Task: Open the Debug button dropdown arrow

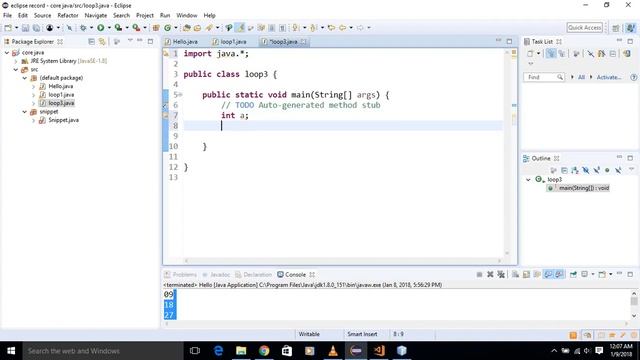Action: pyautogui.click(x=91, y=28)
